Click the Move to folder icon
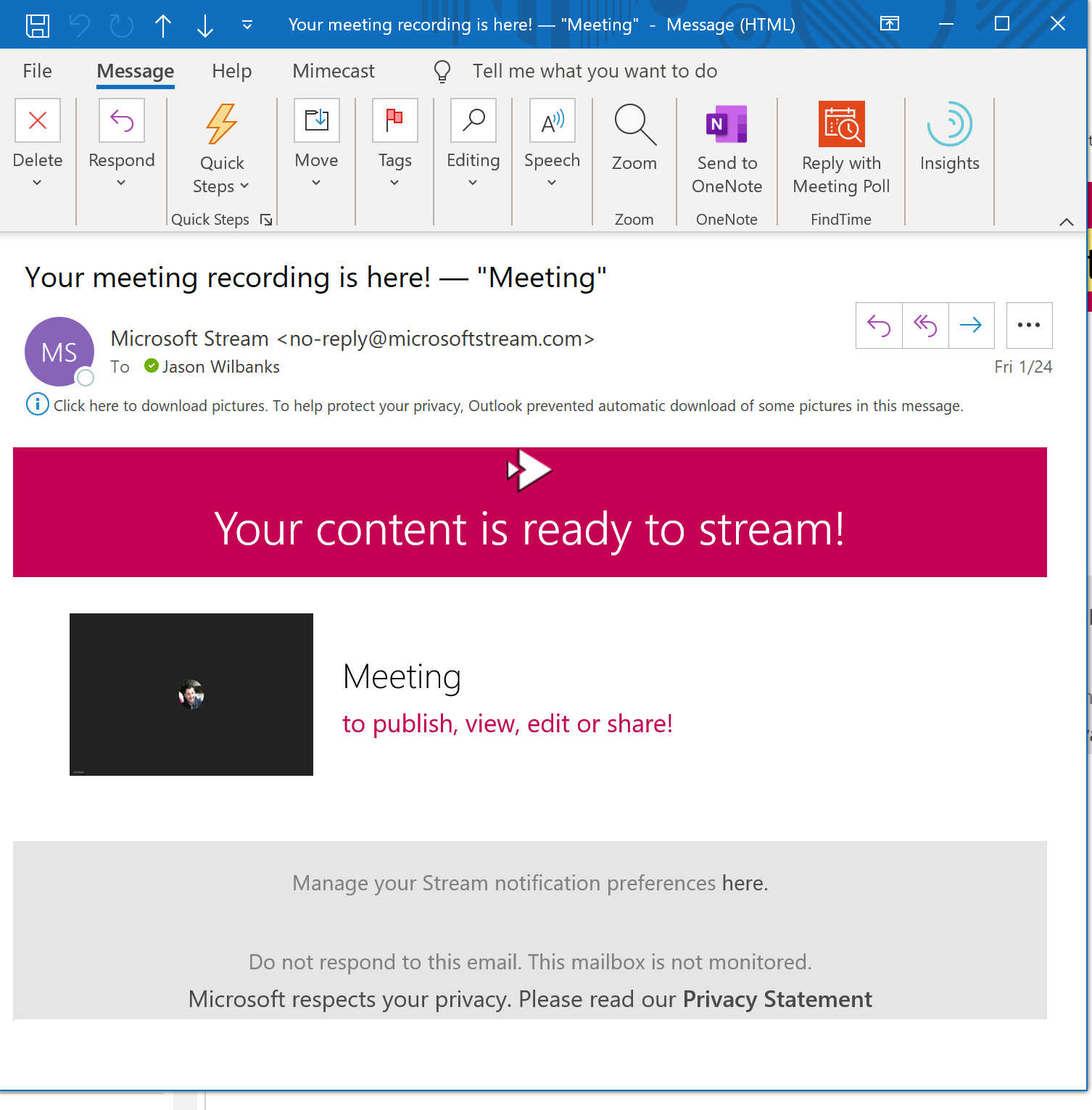Screen dimensions: 1092x1110 [317, 120]
